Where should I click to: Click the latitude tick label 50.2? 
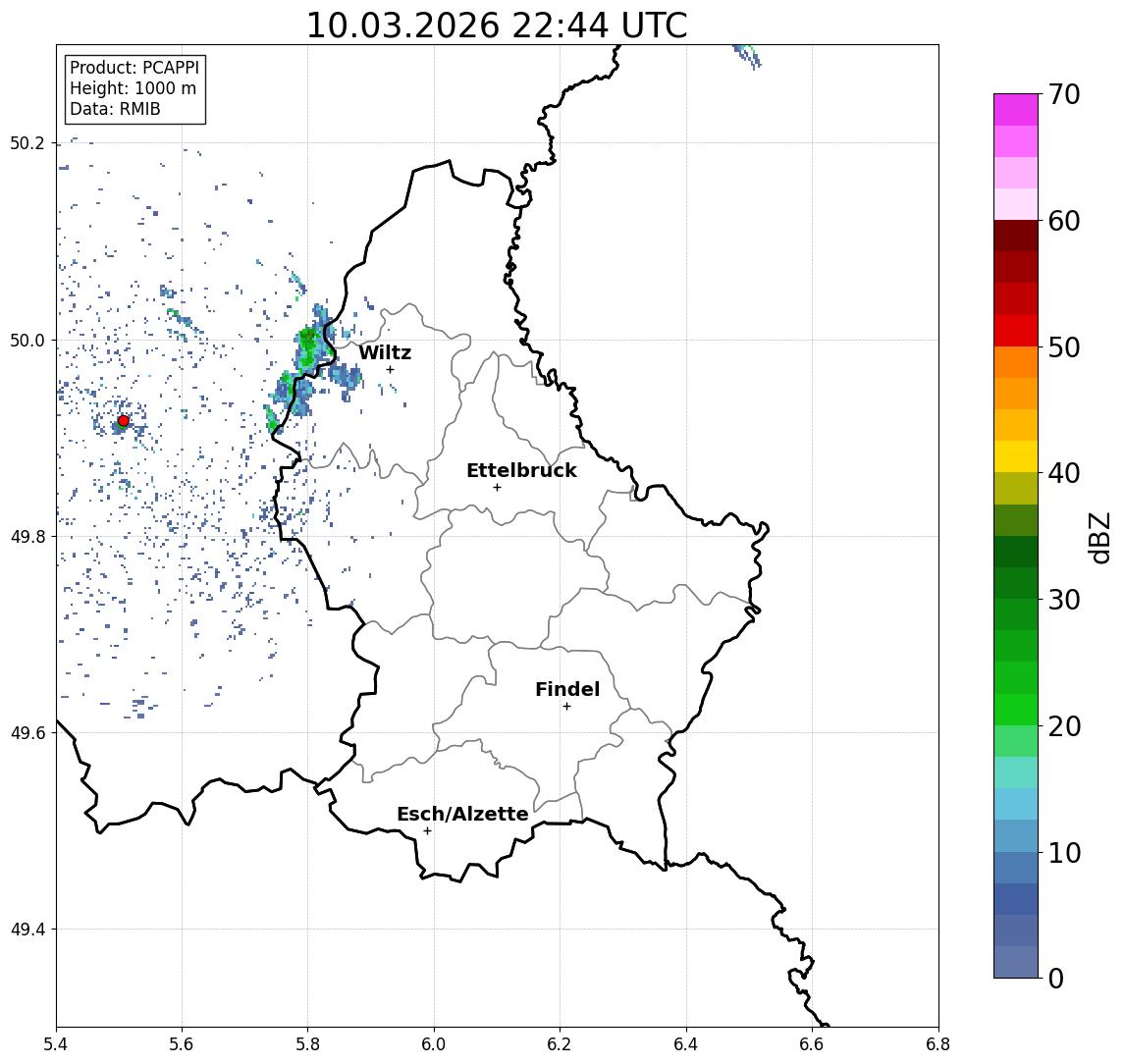tap(26, 142)
